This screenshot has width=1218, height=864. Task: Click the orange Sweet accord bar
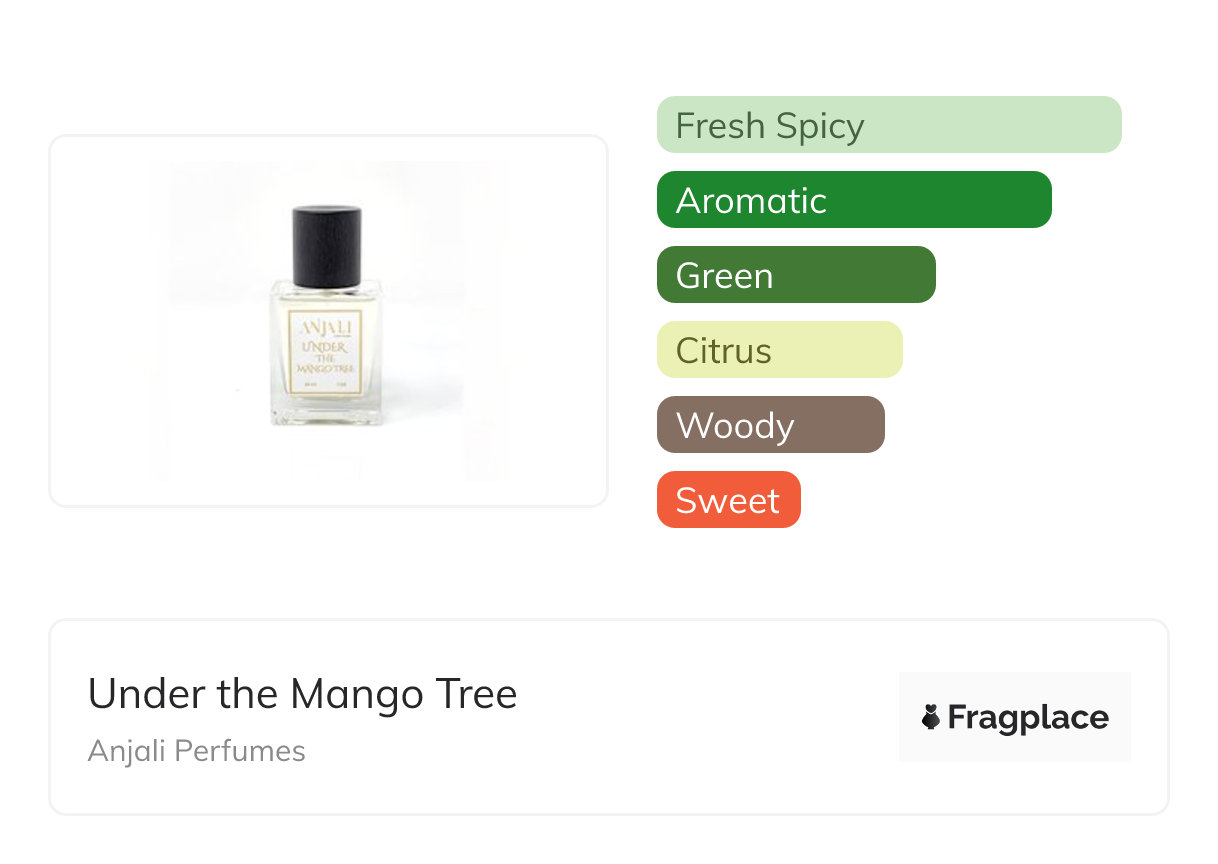[728, 500]
